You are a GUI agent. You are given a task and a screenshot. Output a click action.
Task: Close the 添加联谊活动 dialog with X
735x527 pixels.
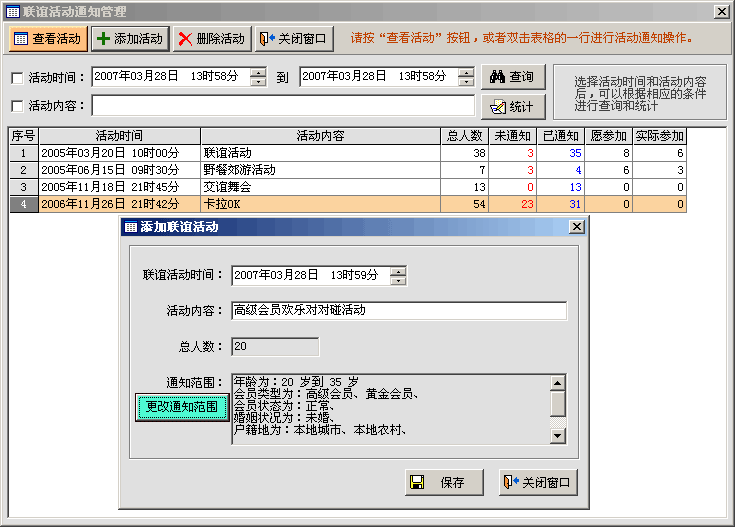point(576,227)
